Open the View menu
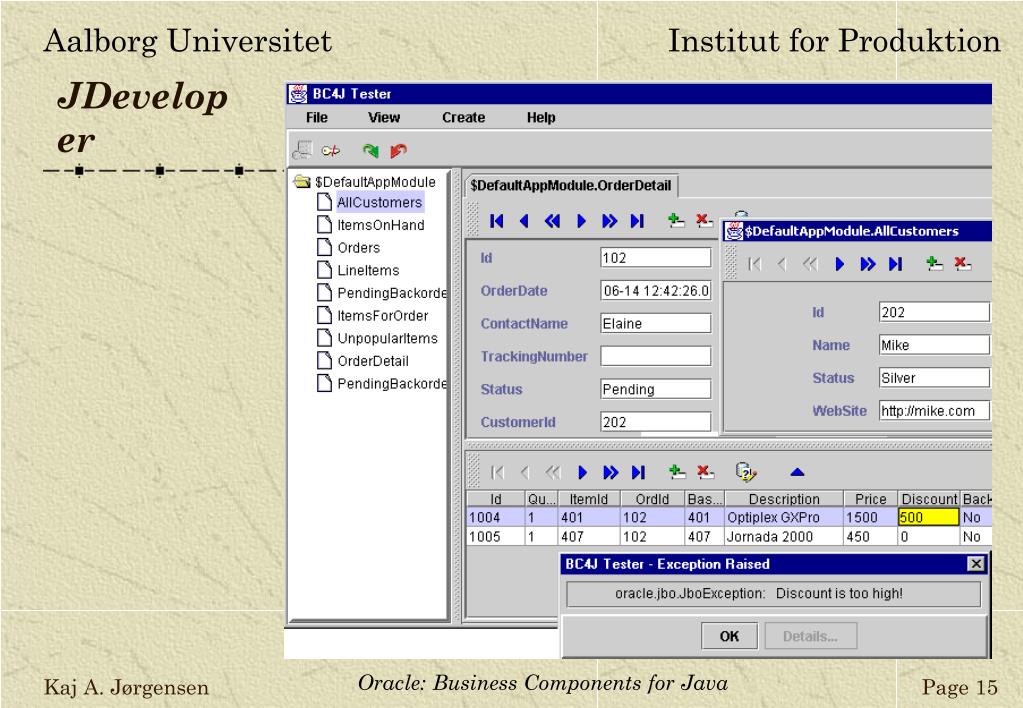 point(384,117)
